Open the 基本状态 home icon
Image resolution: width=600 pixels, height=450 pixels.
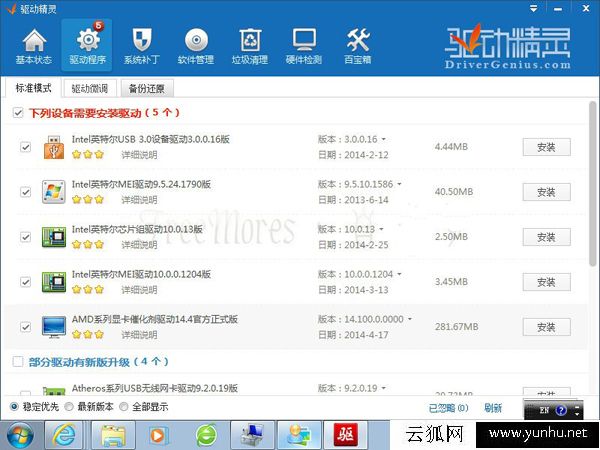(34, 46)
